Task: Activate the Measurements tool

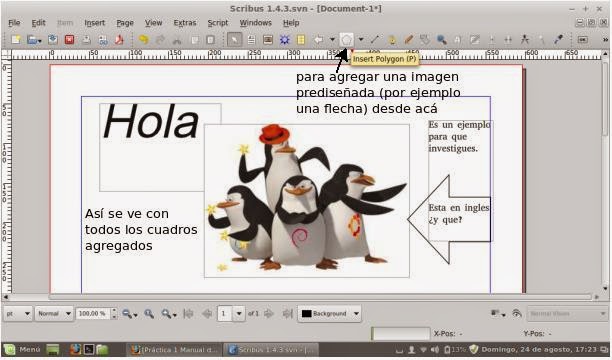Action: click(525, 39)
